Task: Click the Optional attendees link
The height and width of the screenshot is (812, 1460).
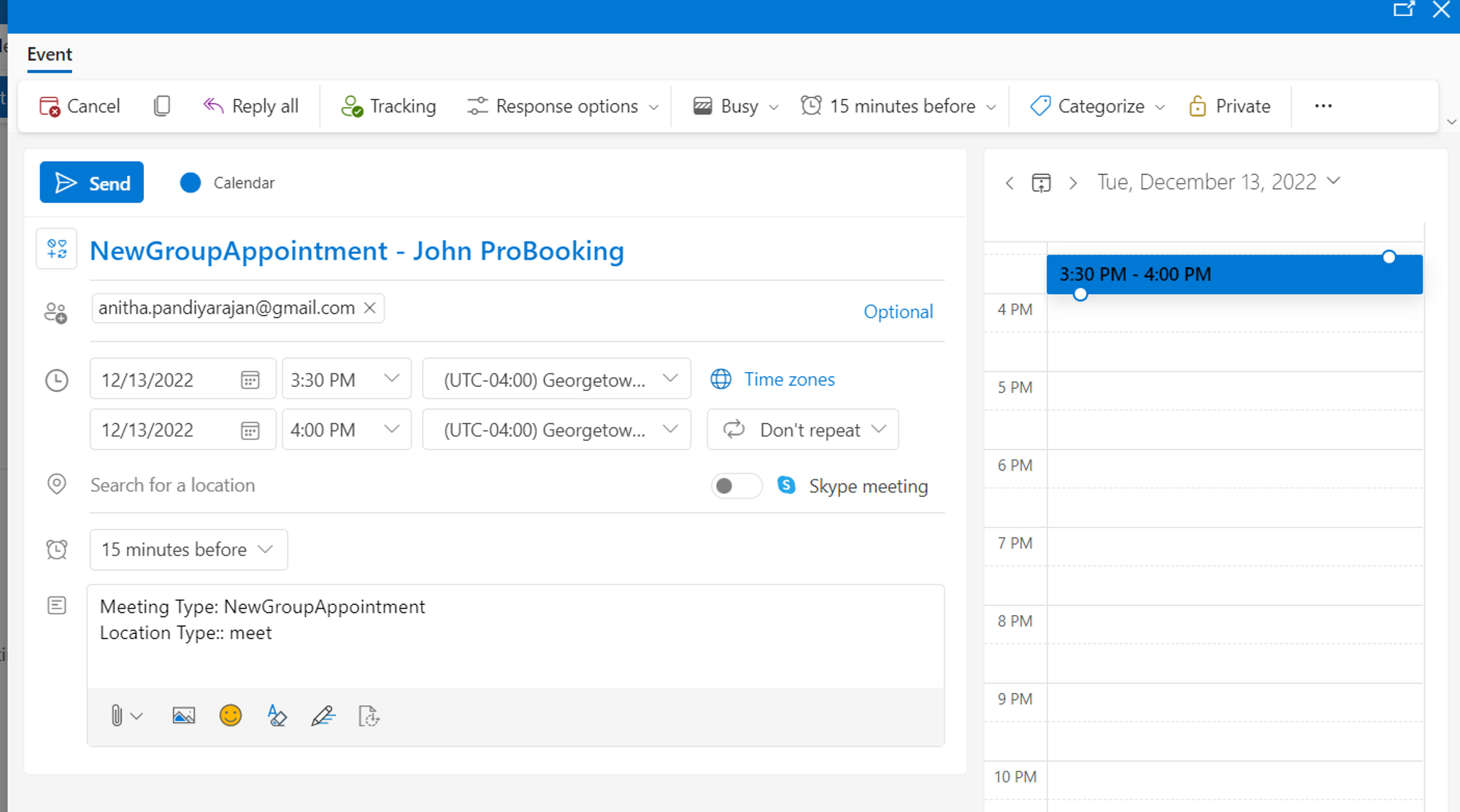Action: pos(898,312)
